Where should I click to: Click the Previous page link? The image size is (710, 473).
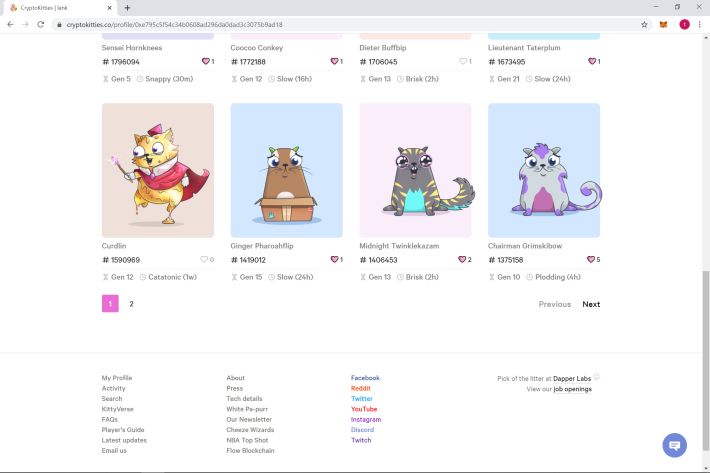click(x=555, y=304)
